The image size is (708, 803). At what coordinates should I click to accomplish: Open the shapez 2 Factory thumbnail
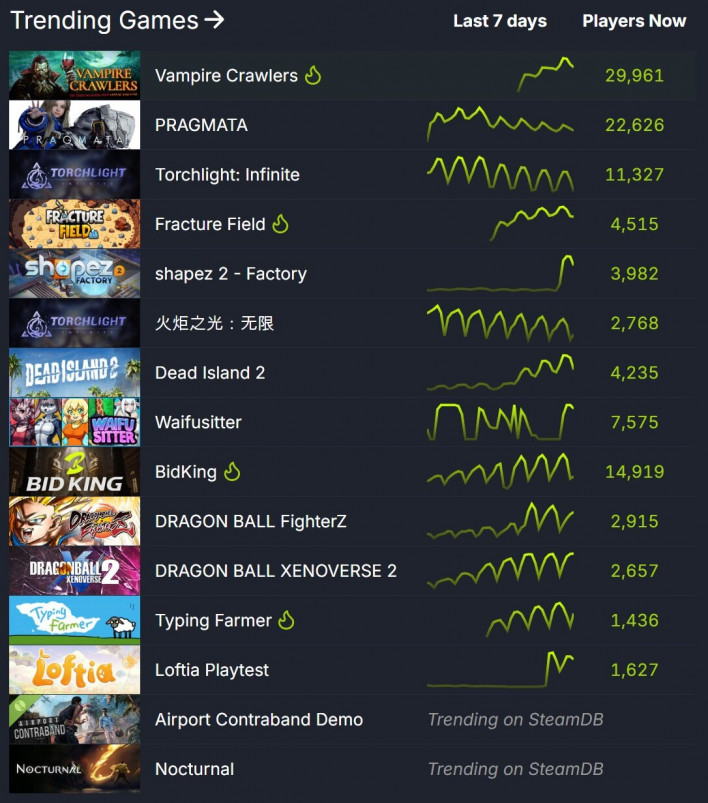74,273
